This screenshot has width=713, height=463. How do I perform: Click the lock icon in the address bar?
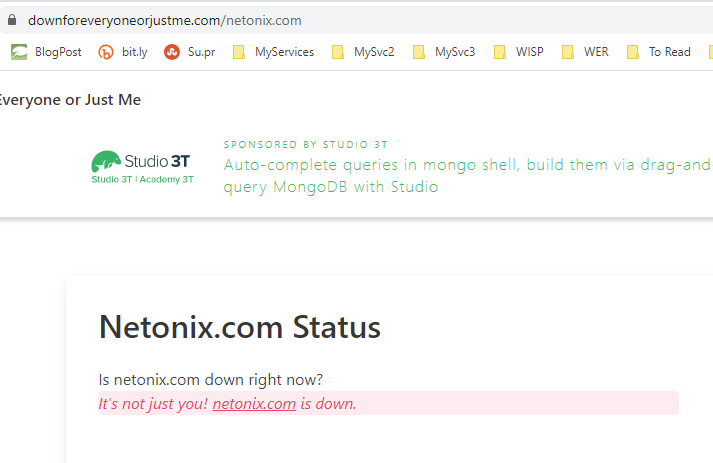(x=12, y=20)
